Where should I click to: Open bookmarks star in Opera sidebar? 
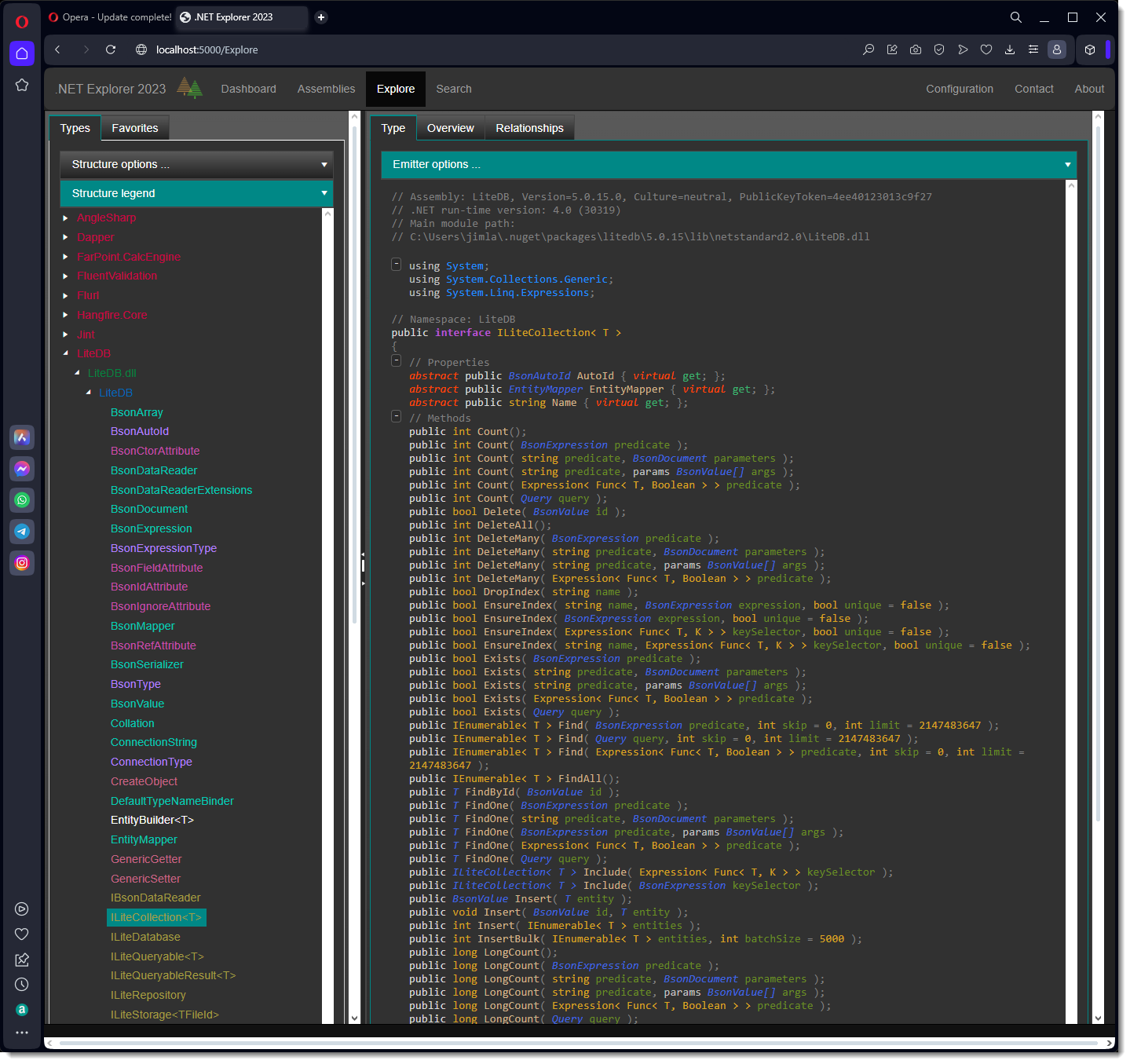click(x=22, y=85)
